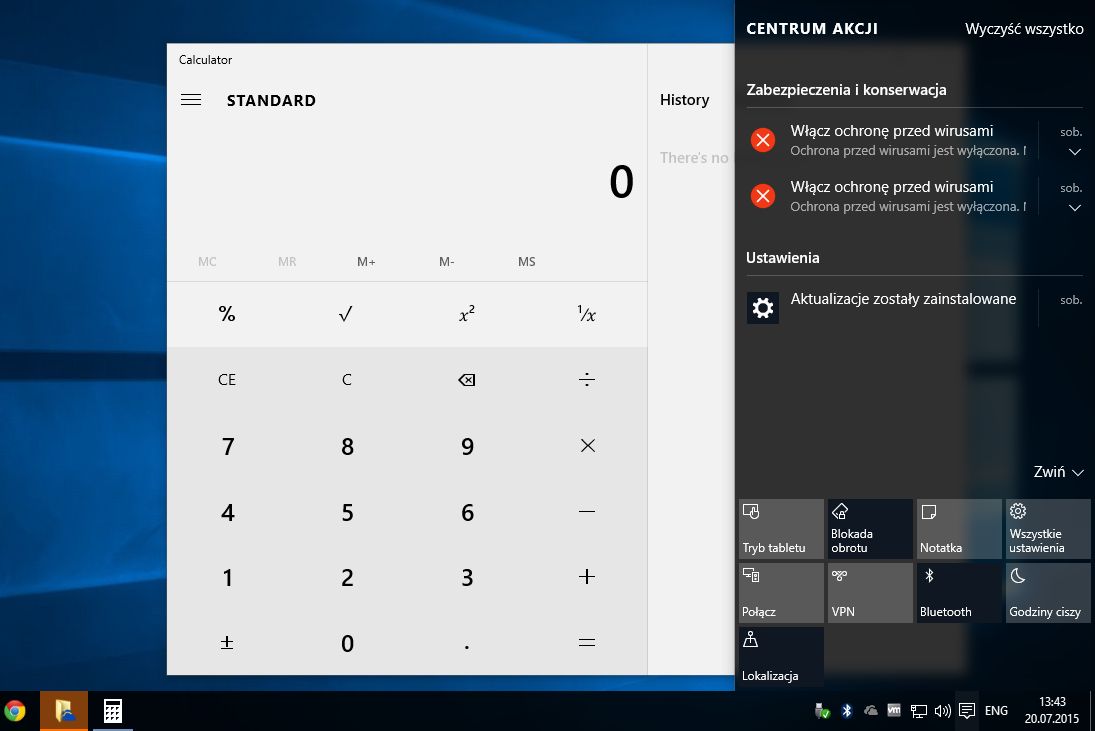The height and width of the screenshot is (731, 1095).
Task: Open Chrome from the taskbar
Action: (15, 711)
